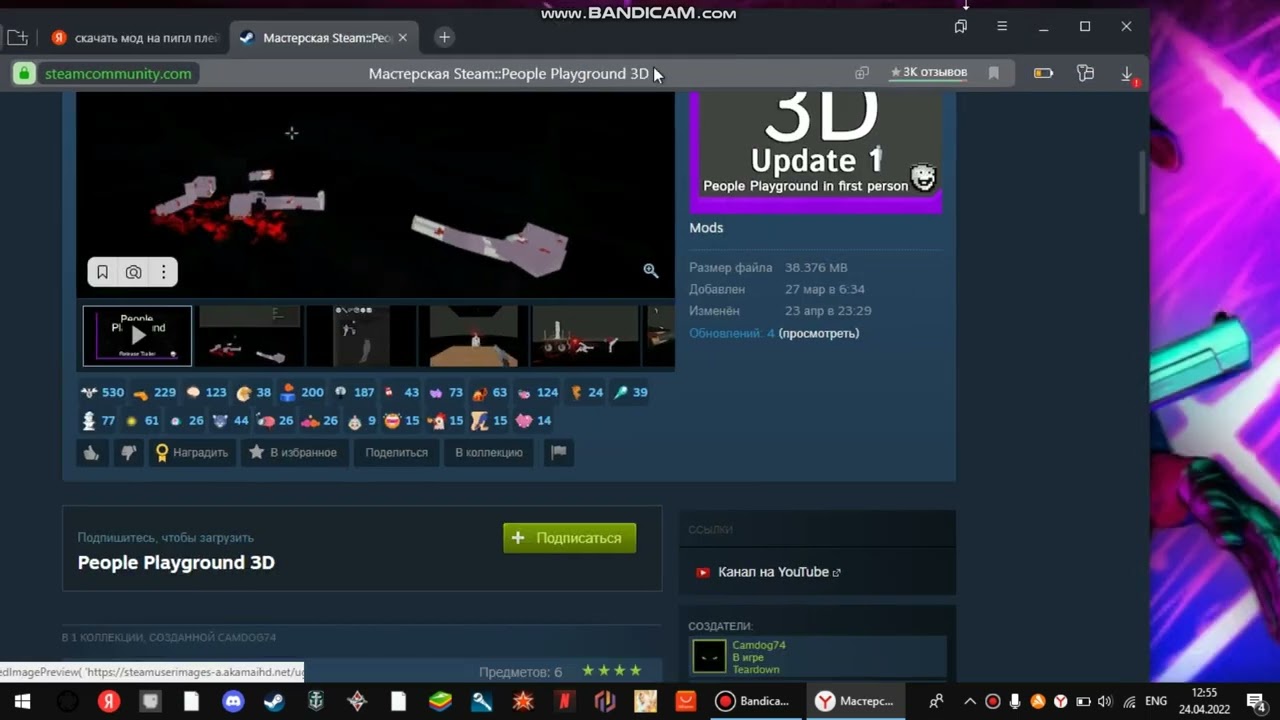Click the battery saver icon in browser toolbar

tap(1043, 74)
